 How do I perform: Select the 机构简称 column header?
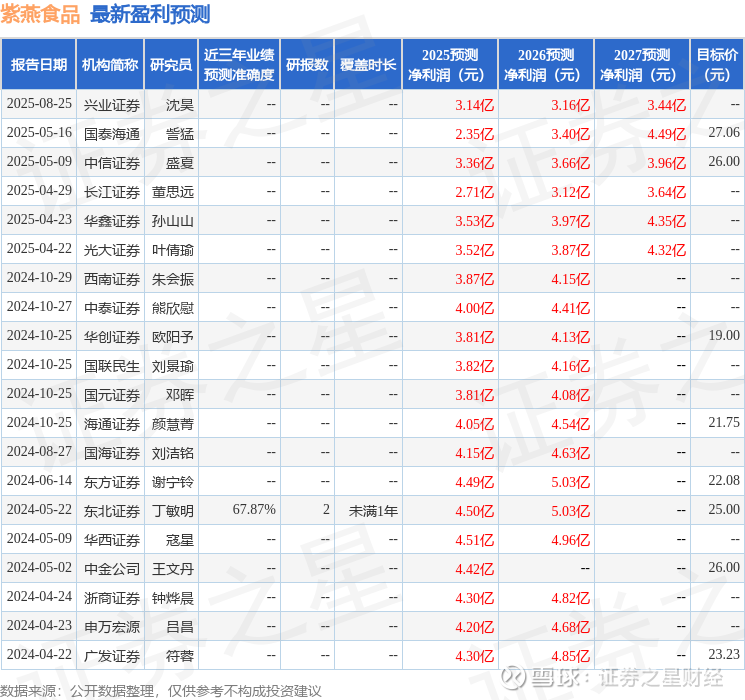tap(110, 65)
